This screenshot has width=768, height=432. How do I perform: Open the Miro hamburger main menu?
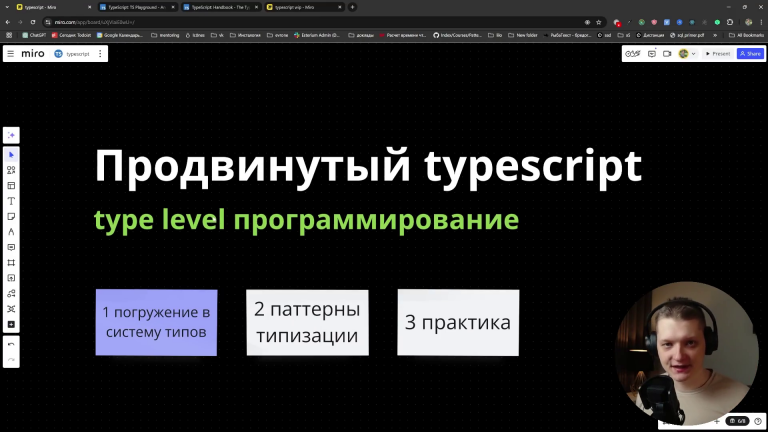tap(10, 53)
